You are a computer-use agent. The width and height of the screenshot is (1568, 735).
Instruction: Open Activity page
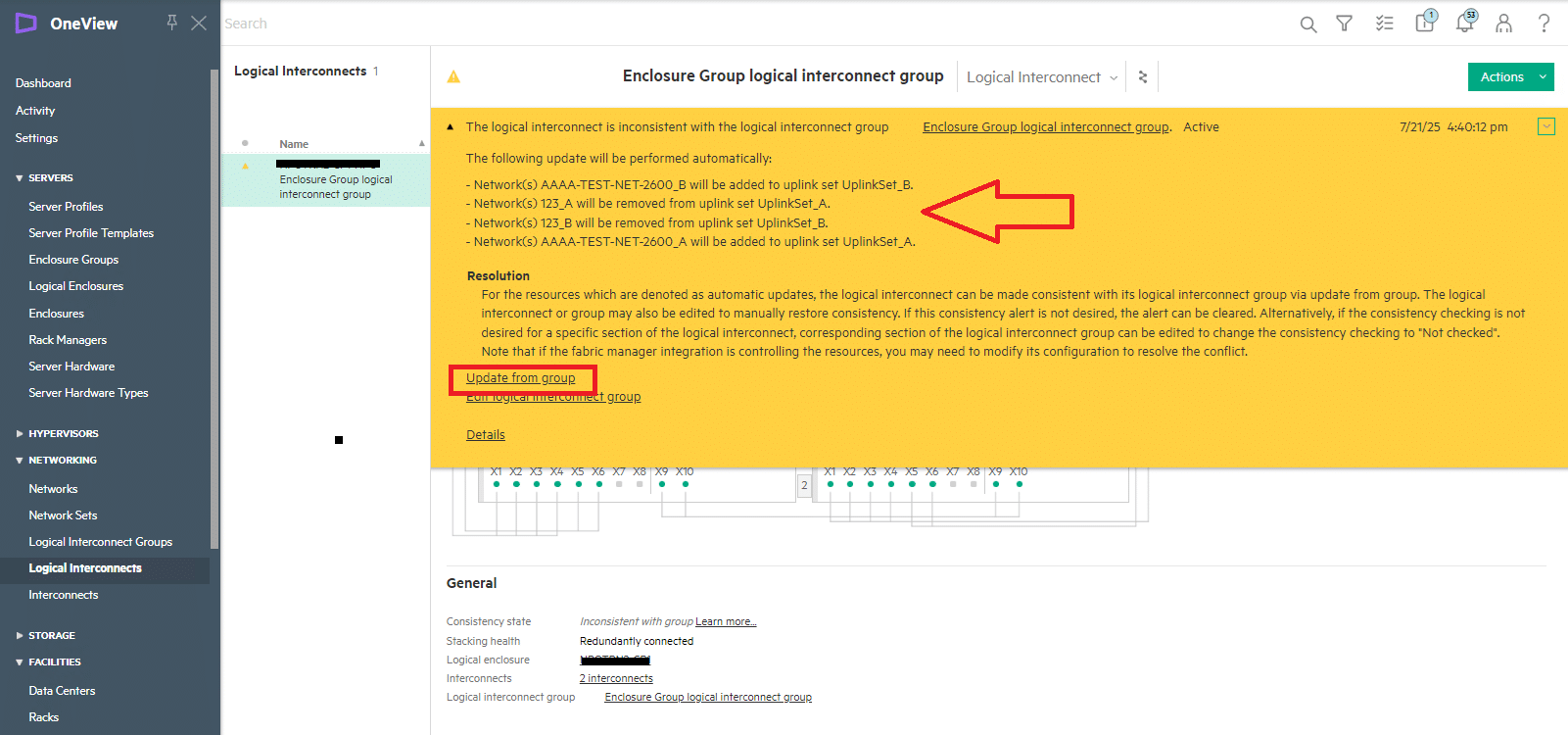pos(35,111)
